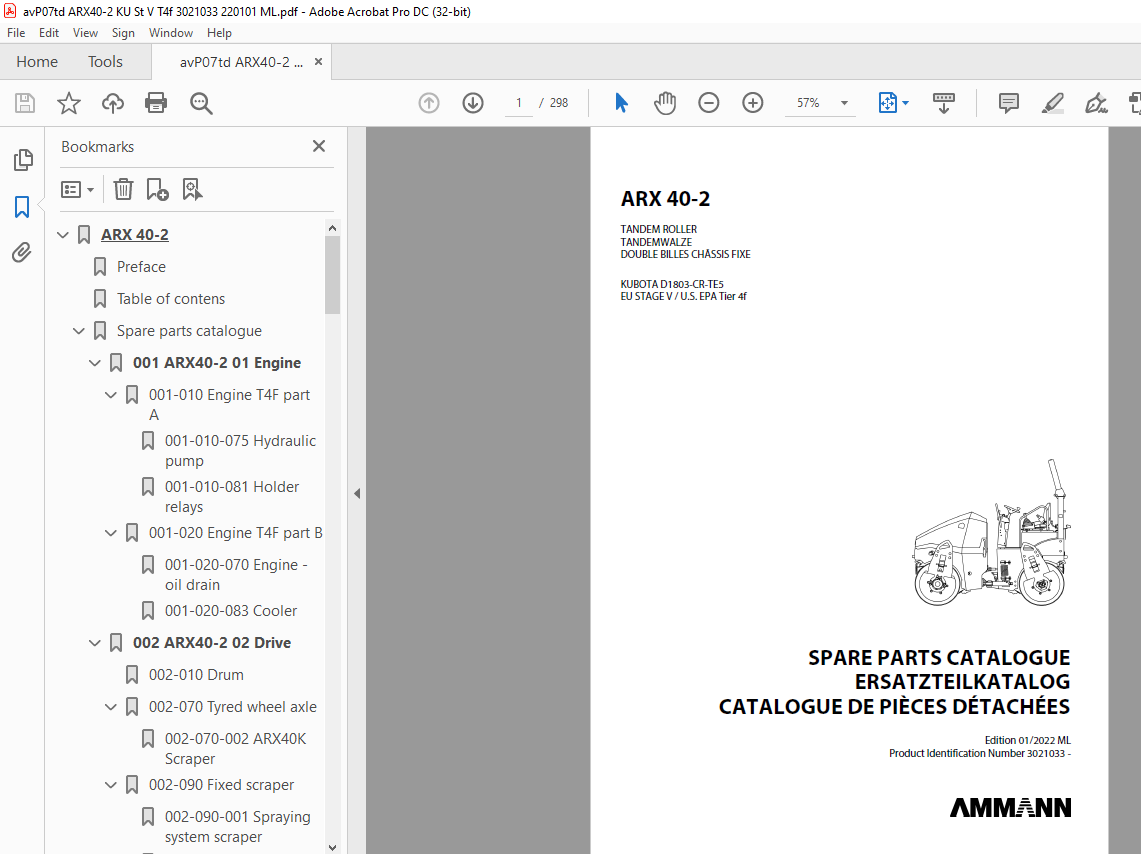Select the avP07td ARX40-2 document tab
The image size is (1141, 854).
241,63
